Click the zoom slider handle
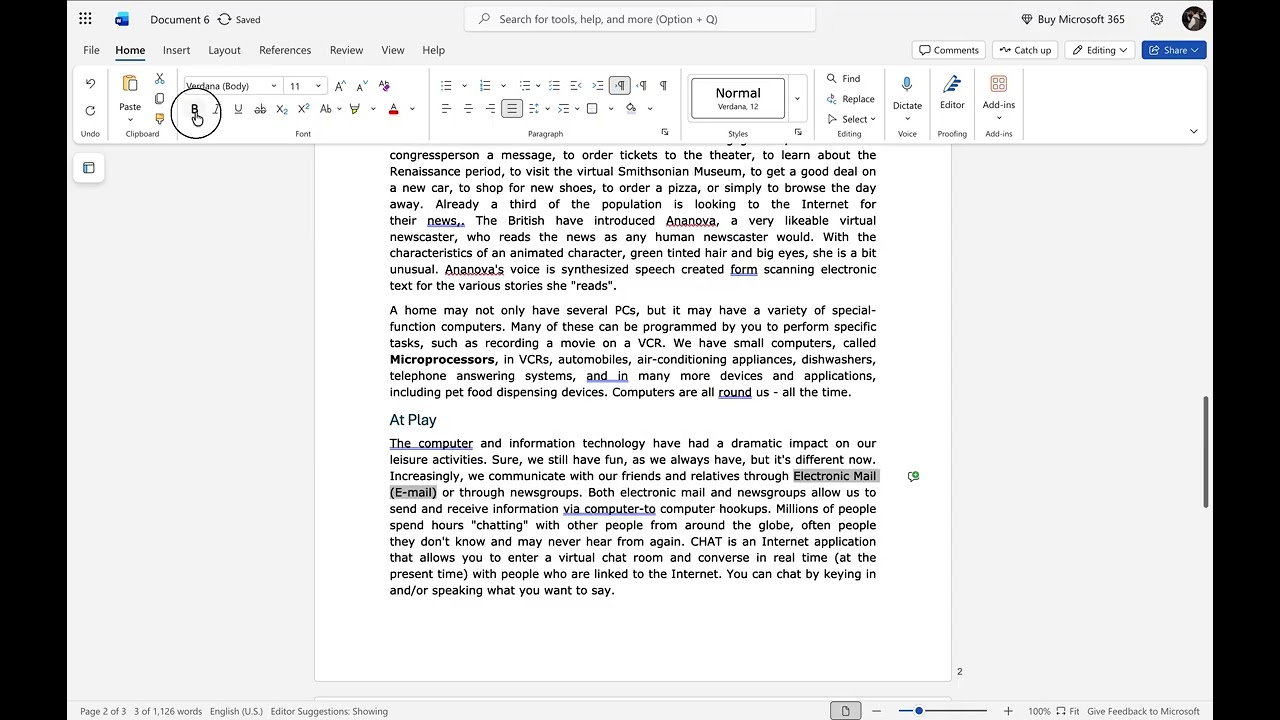The width and height of the screenshot is (1280, 720). [x=919, y=711]
